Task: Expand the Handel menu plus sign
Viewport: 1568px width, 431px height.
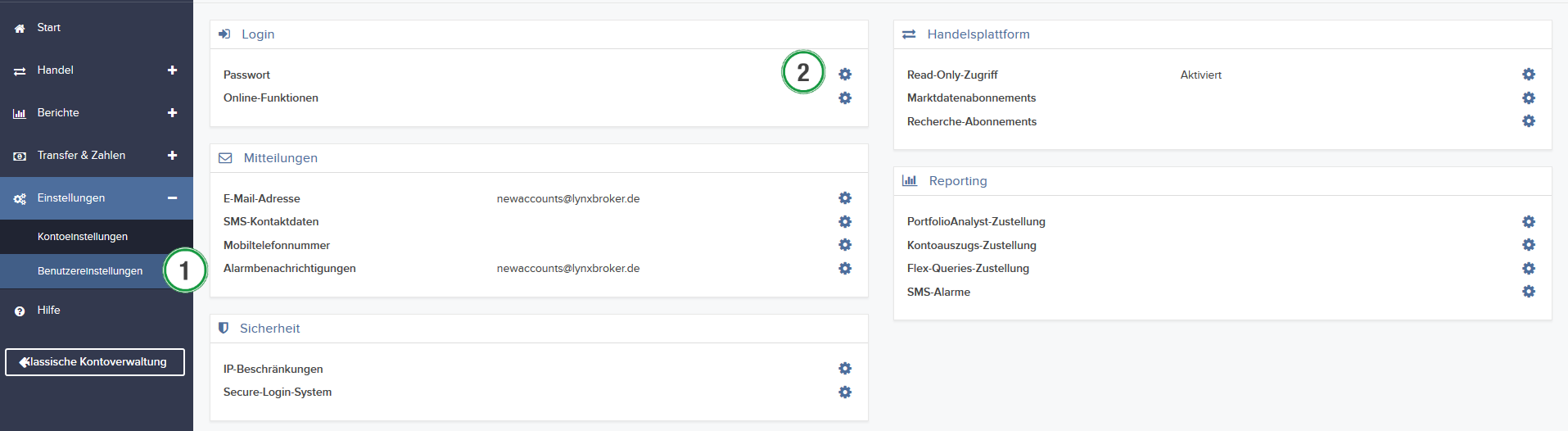Action: (x=172, y=70)
